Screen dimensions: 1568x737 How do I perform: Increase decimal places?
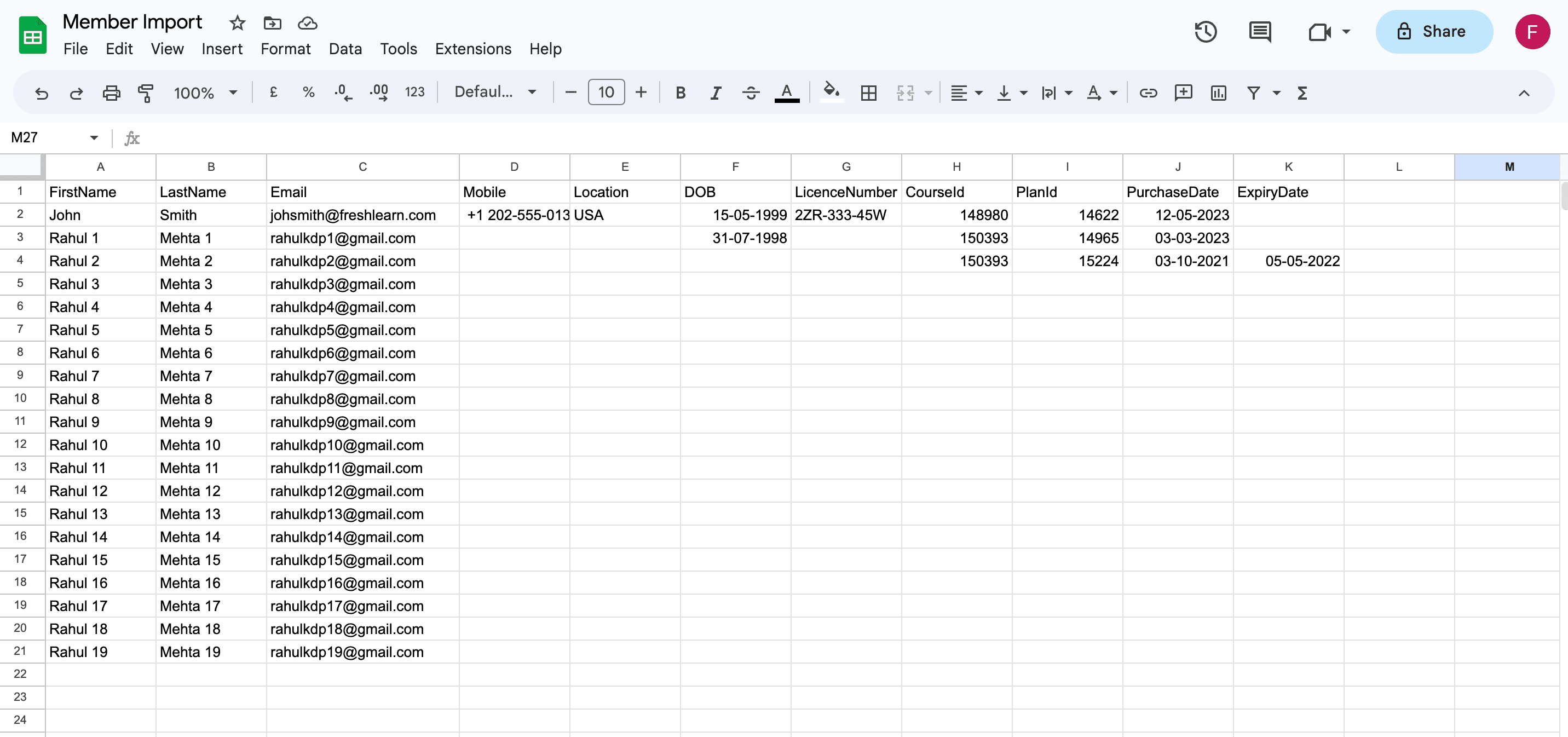point(379,93)
